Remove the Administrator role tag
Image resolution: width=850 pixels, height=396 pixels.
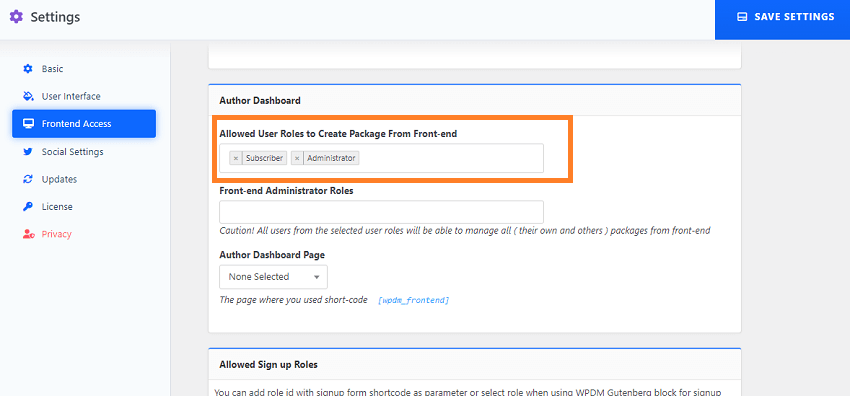point(297,158)
